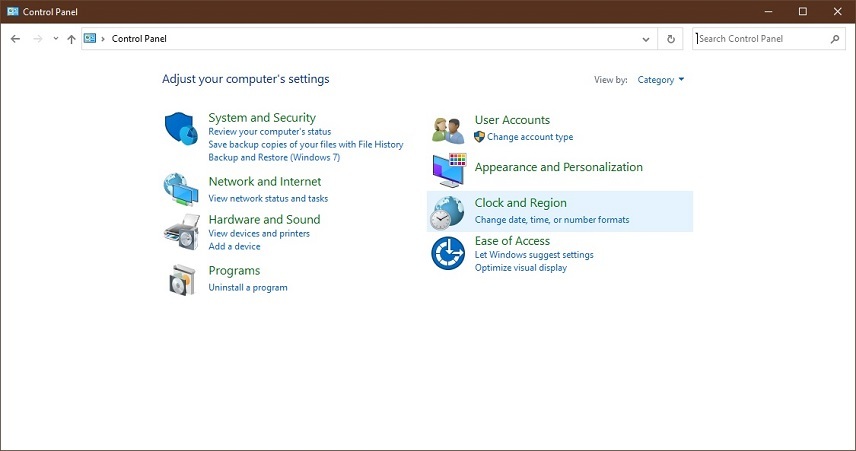Open Backup and Restore (Windows 7)
Viewport: 856px width, 451px height.
tap(274, 157)
